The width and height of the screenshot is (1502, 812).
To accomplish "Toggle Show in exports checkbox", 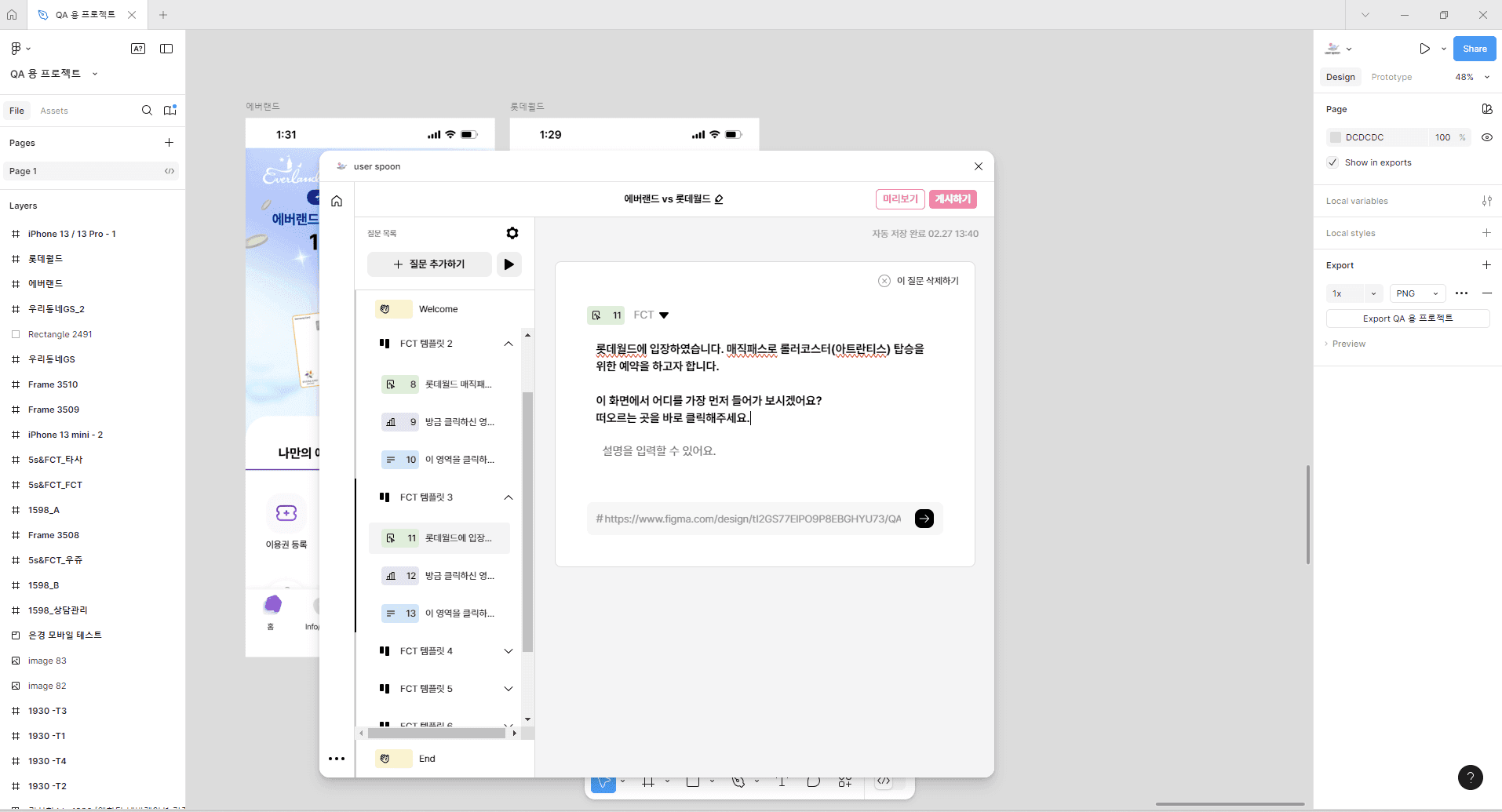I will 1332,162.
